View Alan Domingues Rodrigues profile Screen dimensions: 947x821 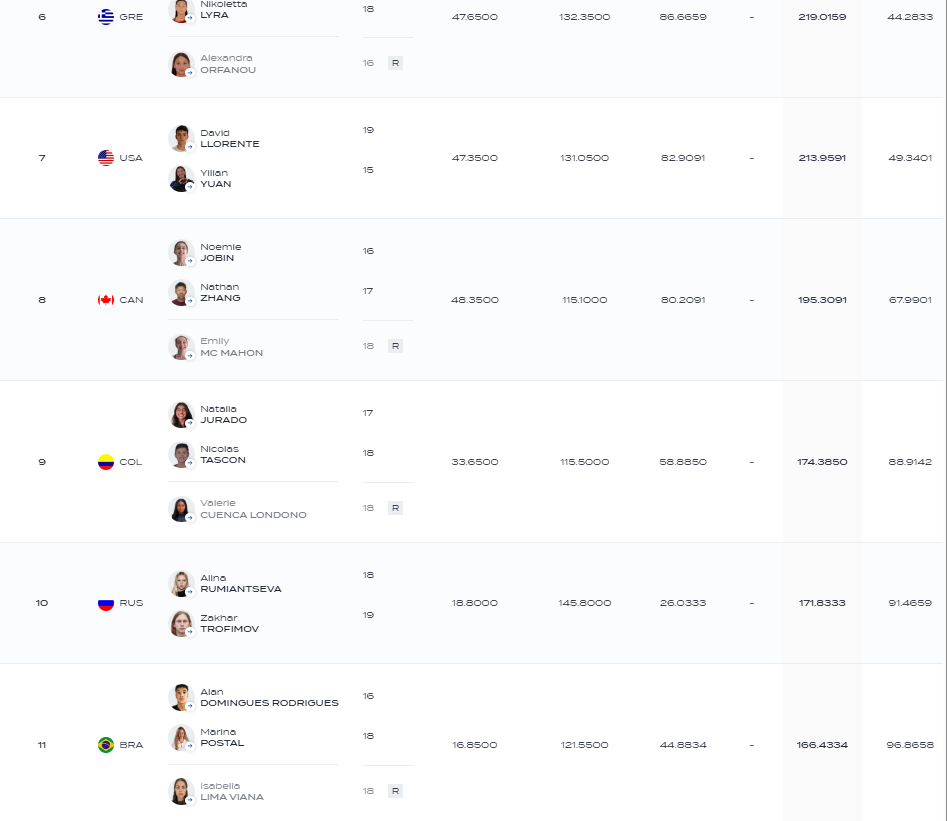(269, 697)
